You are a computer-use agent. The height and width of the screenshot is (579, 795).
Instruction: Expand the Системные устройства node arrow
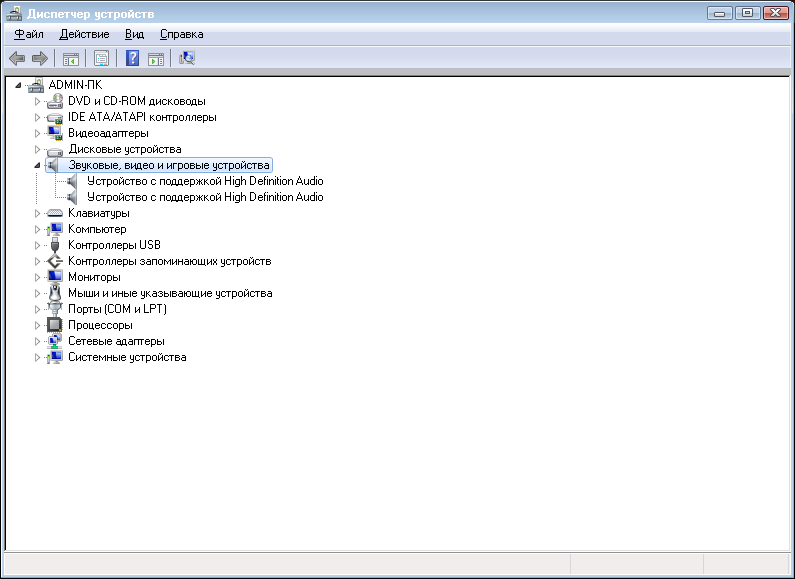tap(37, 357)
